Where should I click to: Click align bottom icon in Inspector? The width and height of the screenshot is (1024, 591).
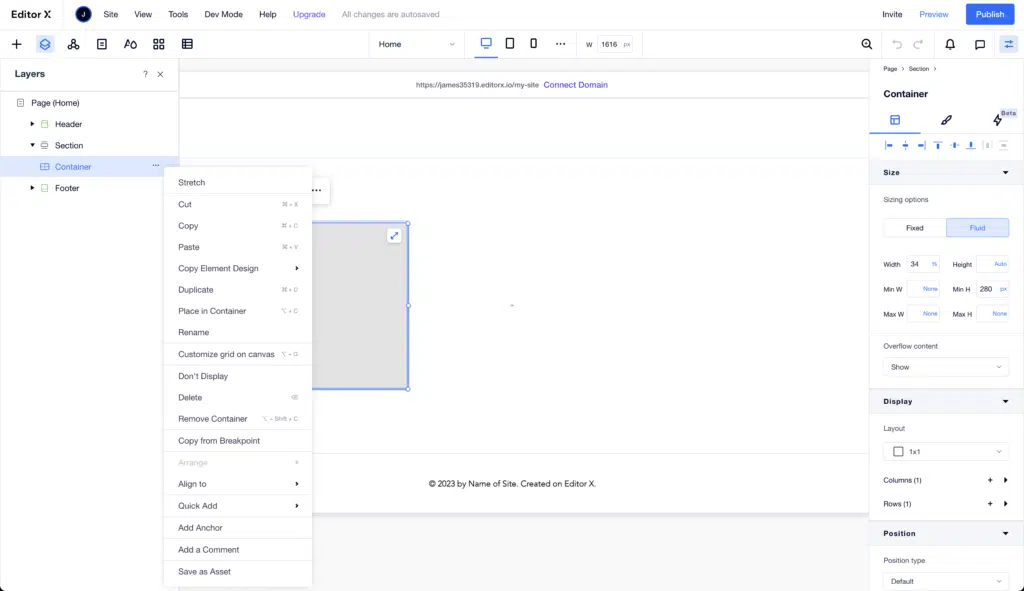tap(971, 145)
